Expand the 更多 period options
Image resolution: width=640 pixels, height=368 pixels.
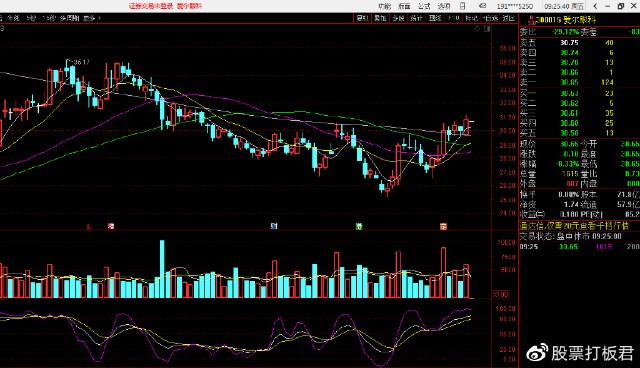[x=91, y=18]
